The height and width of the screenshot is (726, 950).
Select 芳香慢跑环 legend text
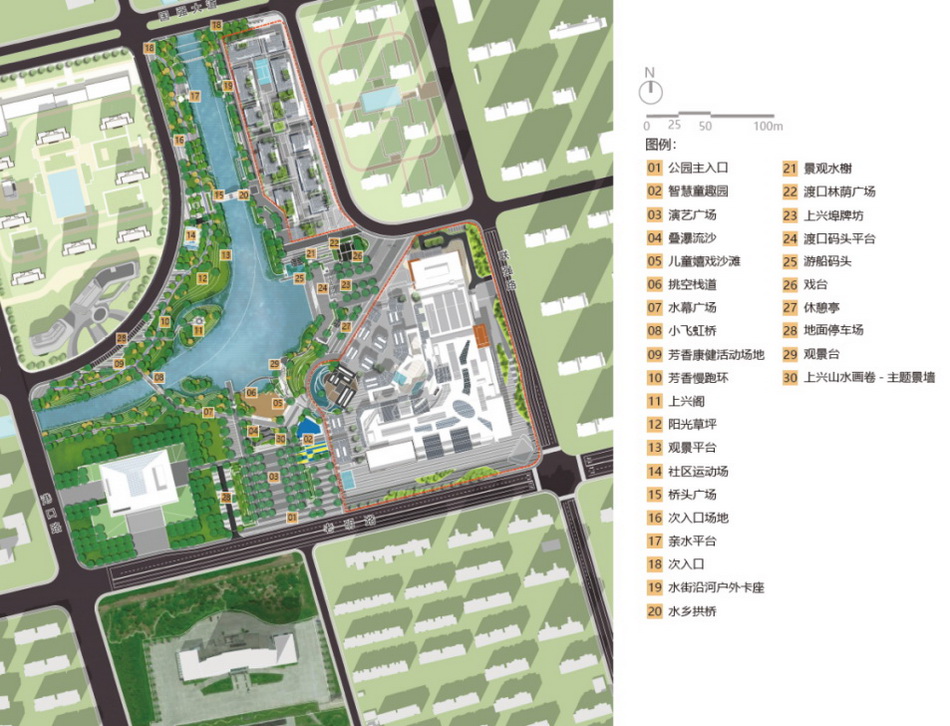[x=698, y=378]
